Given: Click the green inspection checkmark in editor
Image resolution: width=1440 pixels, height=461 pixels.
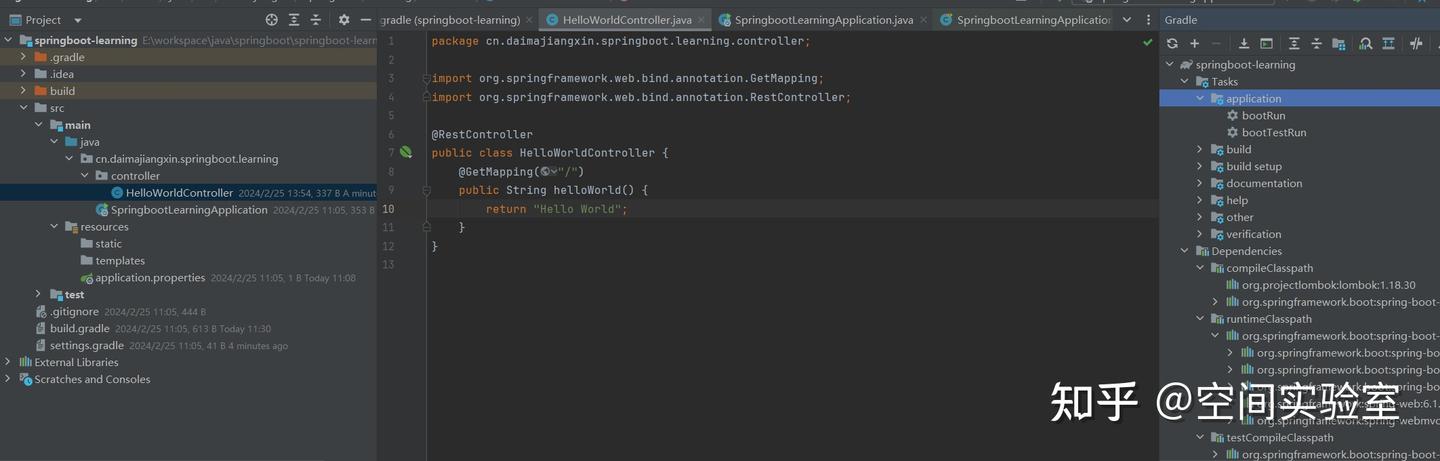Looking at the screenshot, I should pyautogui.click(x=1147, y=42).
